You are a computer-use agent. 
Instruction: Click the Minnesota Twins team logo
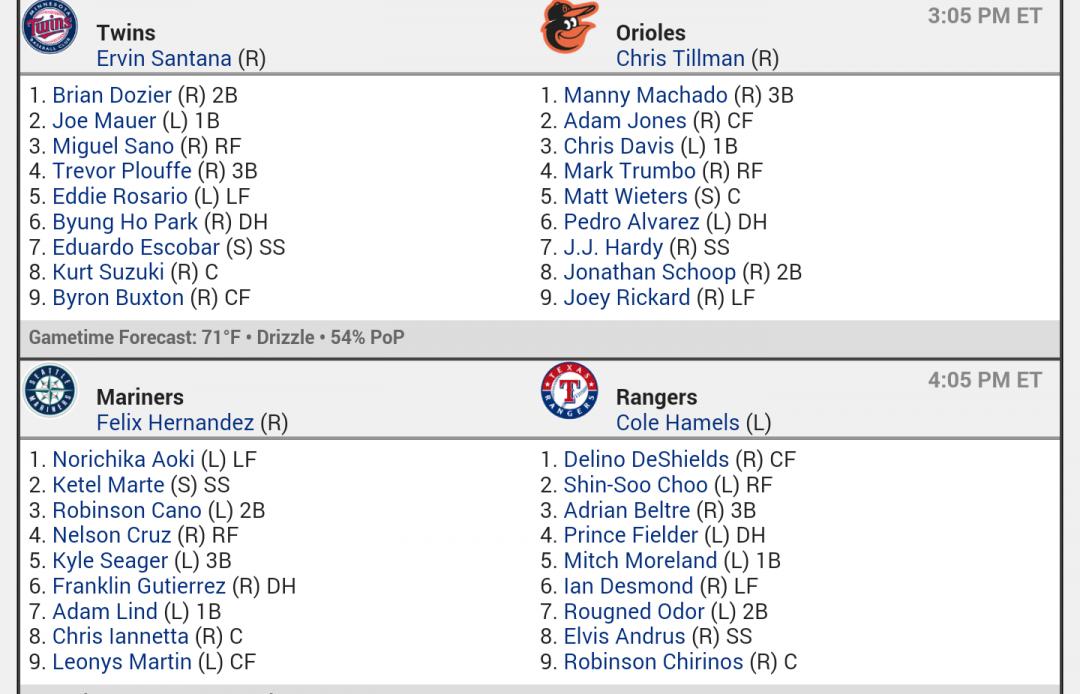click(x=50, y=27)
